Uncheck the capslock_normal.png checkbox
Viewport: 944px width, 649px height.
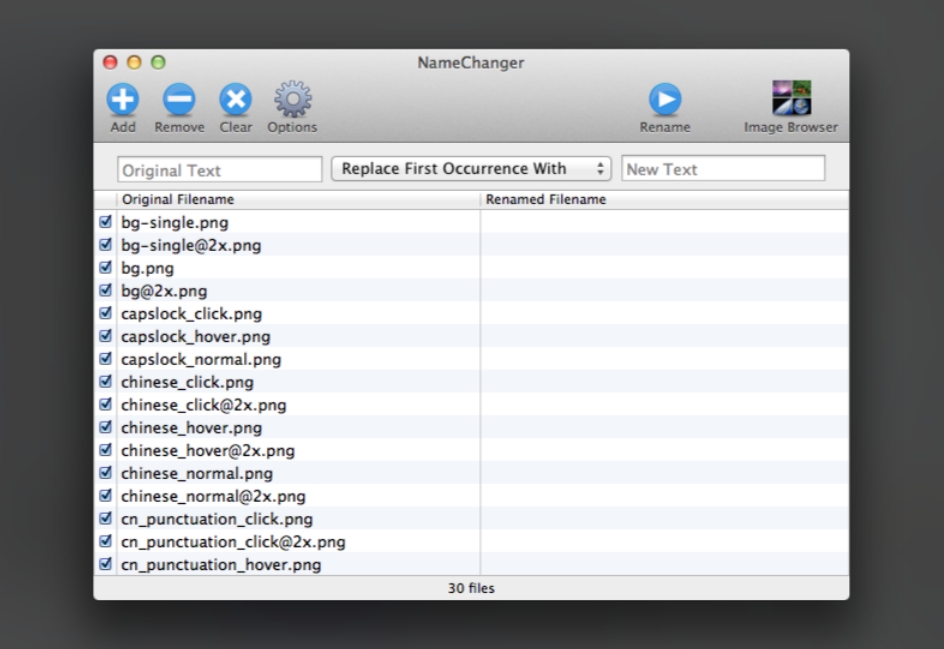[105, 359]
